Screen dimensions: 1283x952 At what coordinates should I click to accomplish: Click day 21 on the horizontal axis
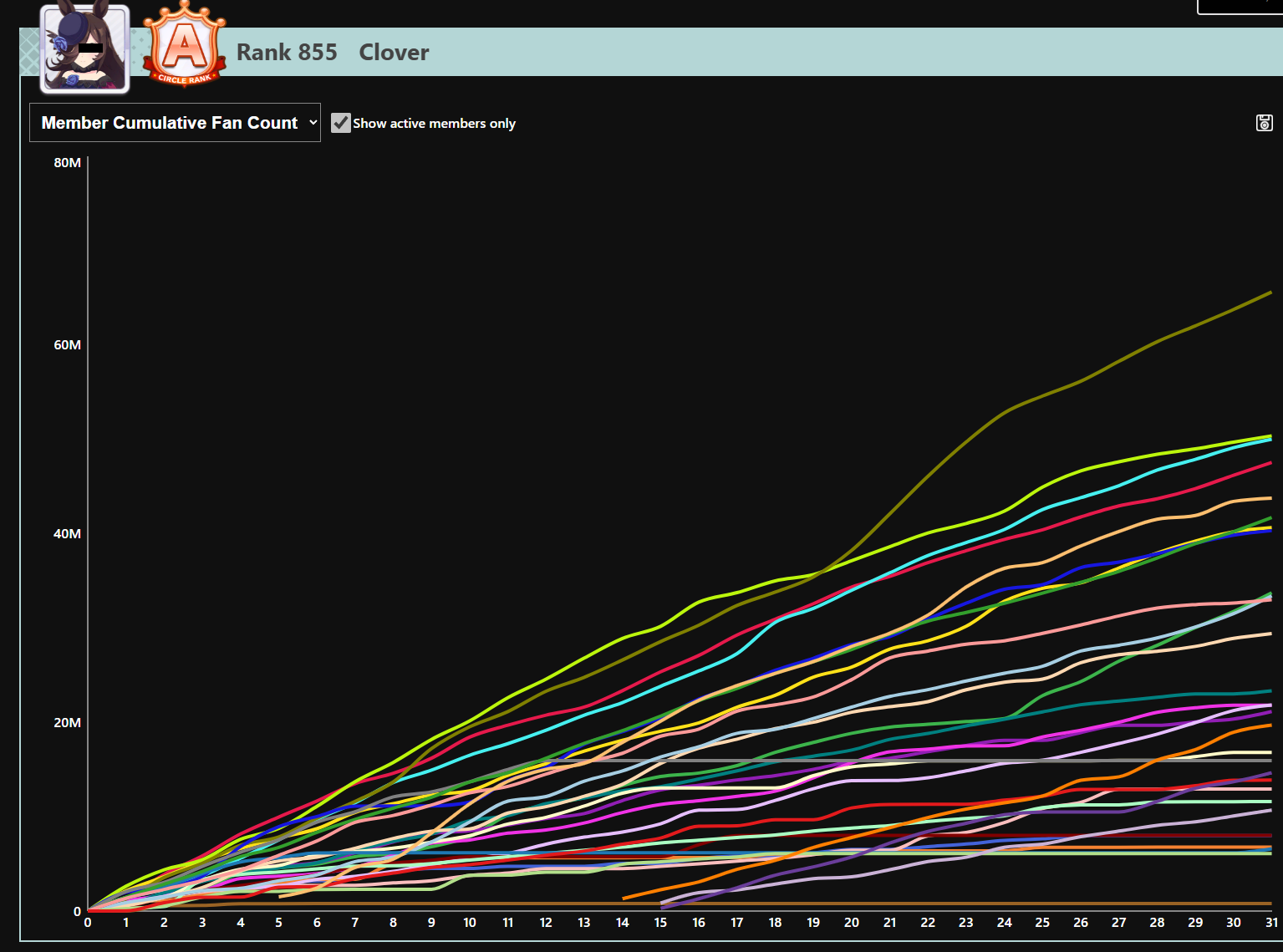pyautogui.click(x=890, y=923)
